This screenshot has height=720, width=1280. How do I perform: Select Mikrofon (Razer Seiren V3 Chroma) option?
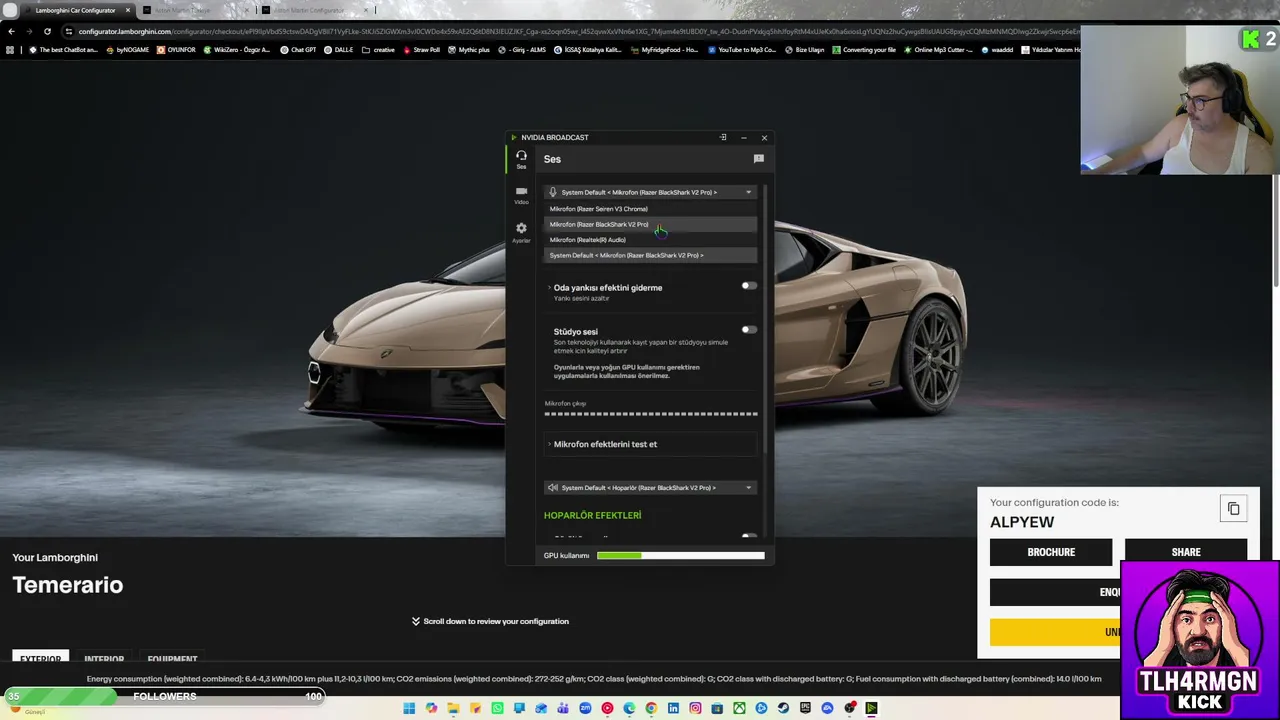(650, 209)
